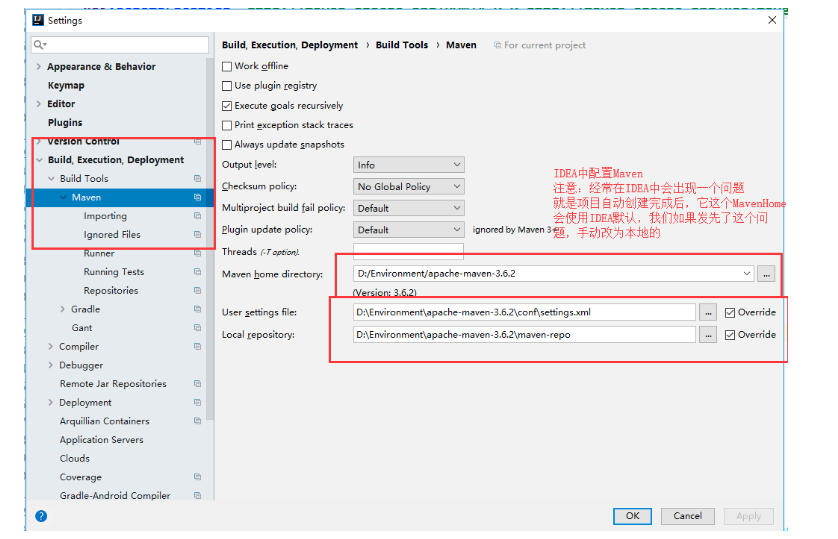Open help via the blue question mark icon

click(x=41, y=516)
